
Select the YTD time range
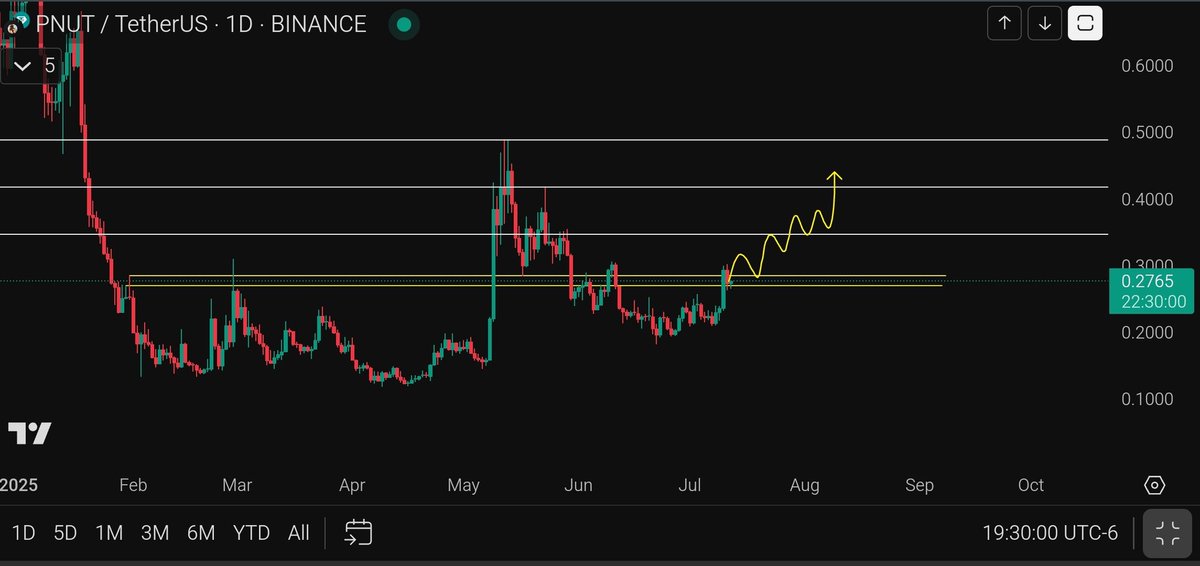(x=251, y=533)
